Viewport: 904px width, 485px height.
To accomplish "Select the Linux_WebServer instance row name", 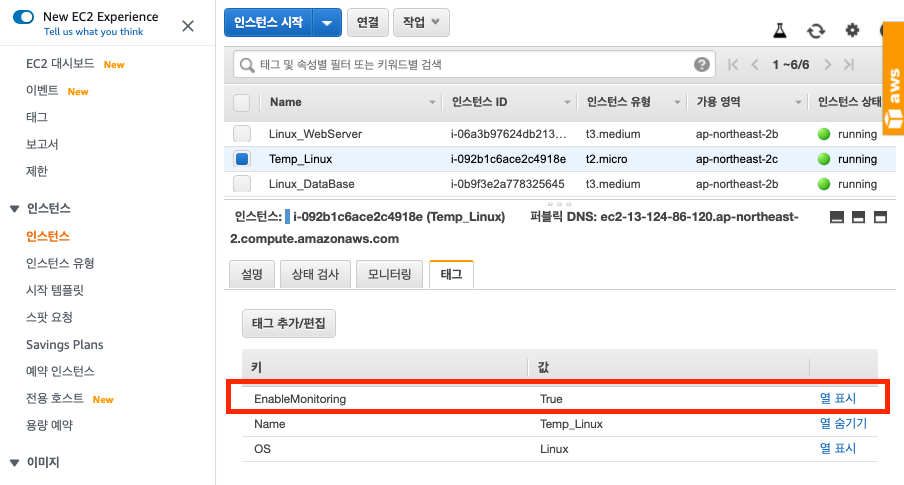I will pyautogui.click(x=315, y=134).
